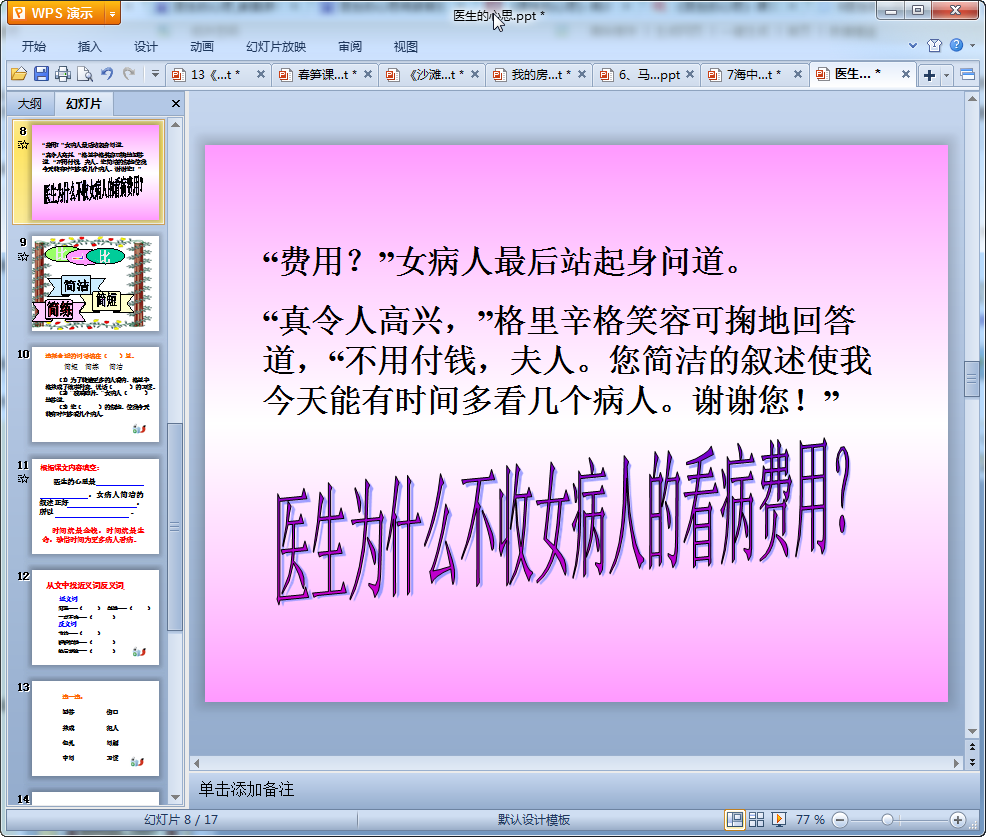
Task: Open the 动画 menu tab
Action: click(x=202, y=47)
